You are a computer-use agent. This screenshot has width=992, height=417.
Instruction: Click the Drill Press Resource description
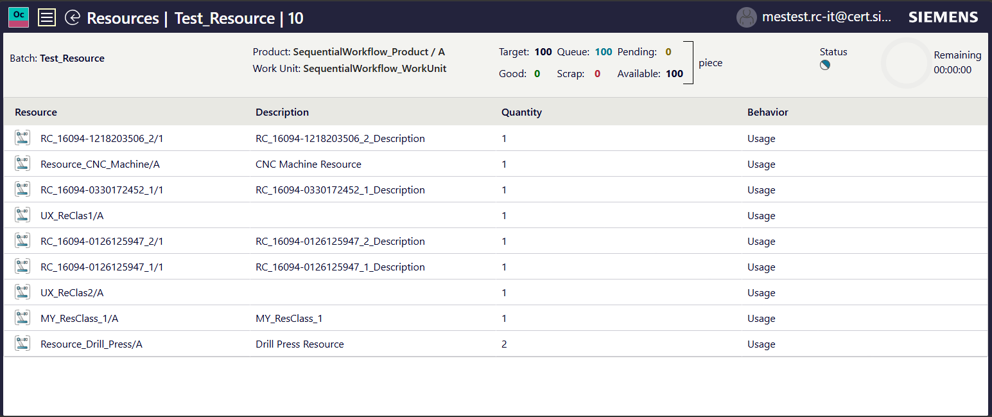(x=300, y=344)
